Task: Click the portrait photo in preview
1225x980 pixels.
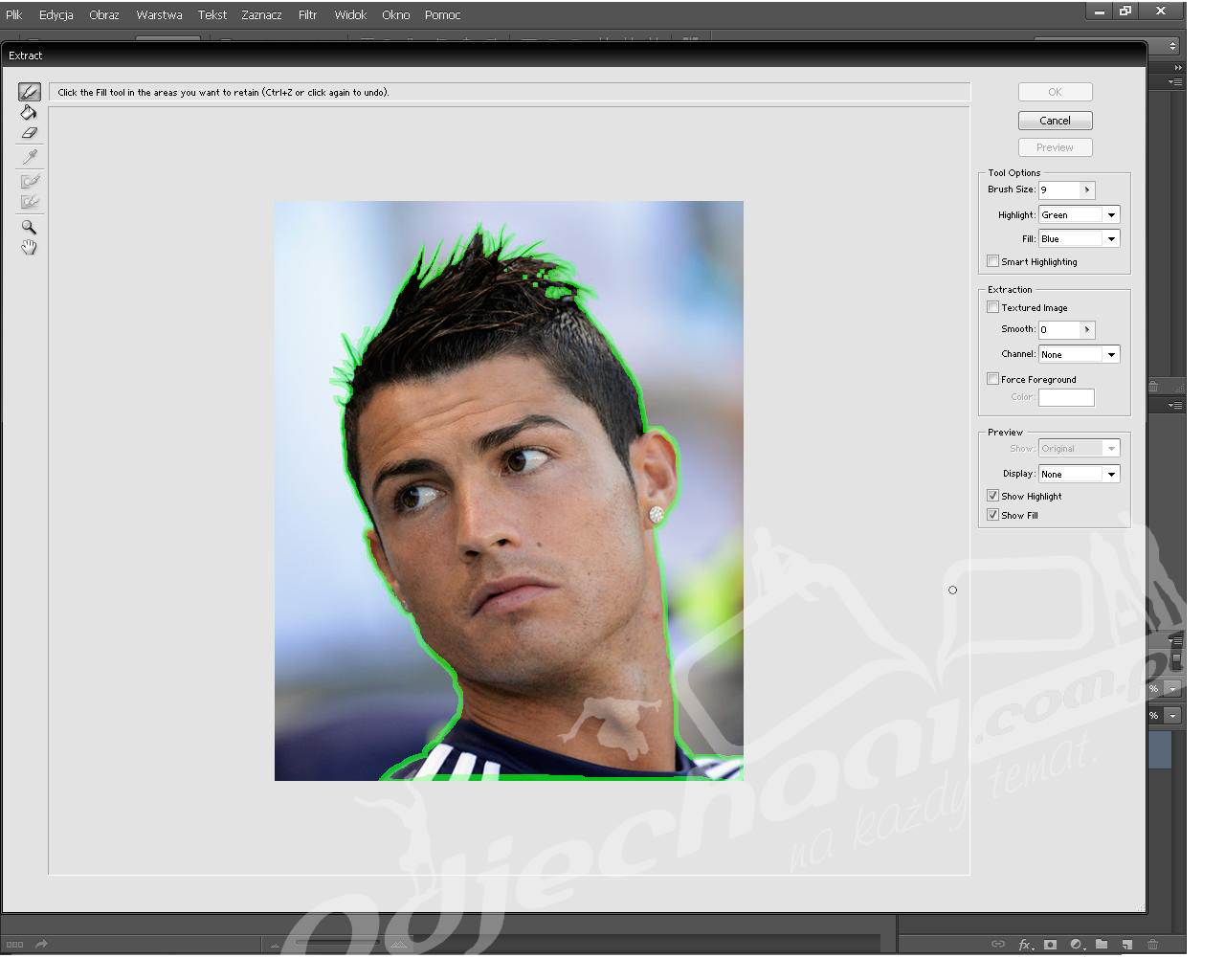Action: click(509, 491)
